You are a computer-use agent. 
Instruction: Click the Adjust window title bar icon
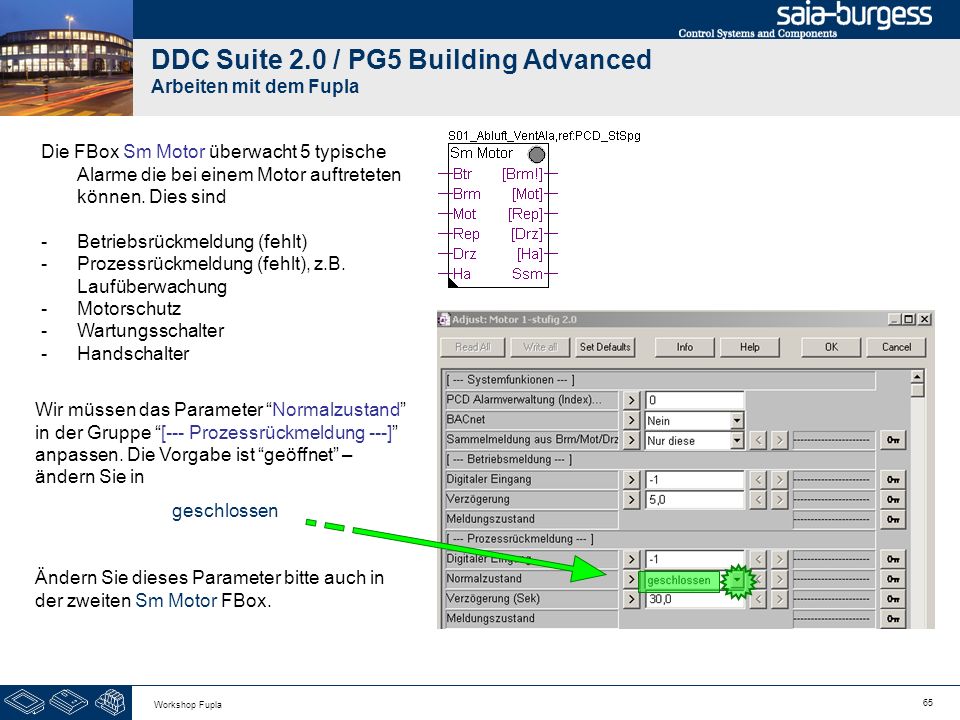(x=444, y=320)
